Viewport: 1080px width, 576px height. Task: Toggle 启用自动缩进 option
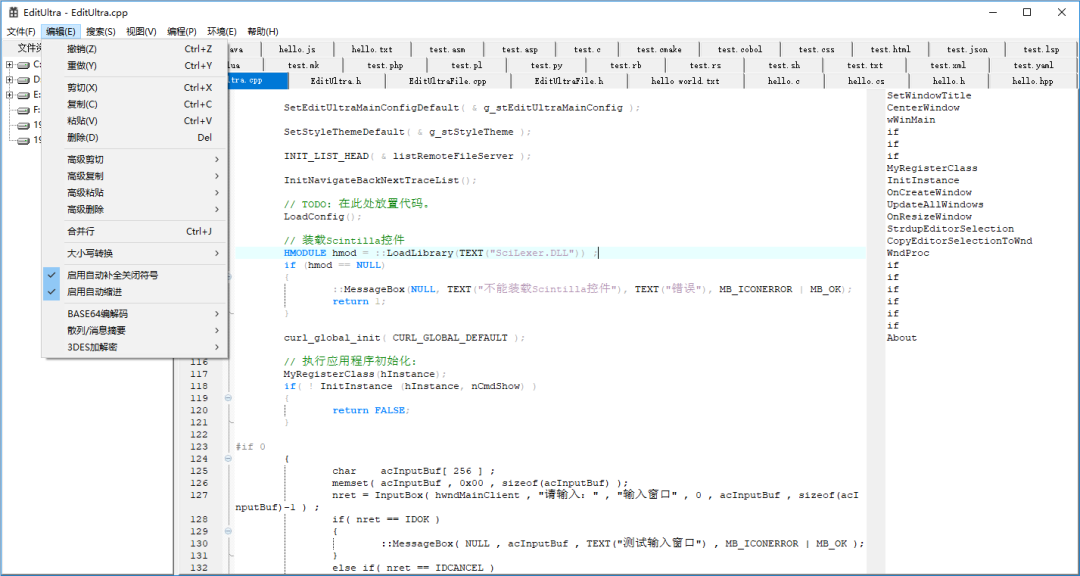(134, 291)
